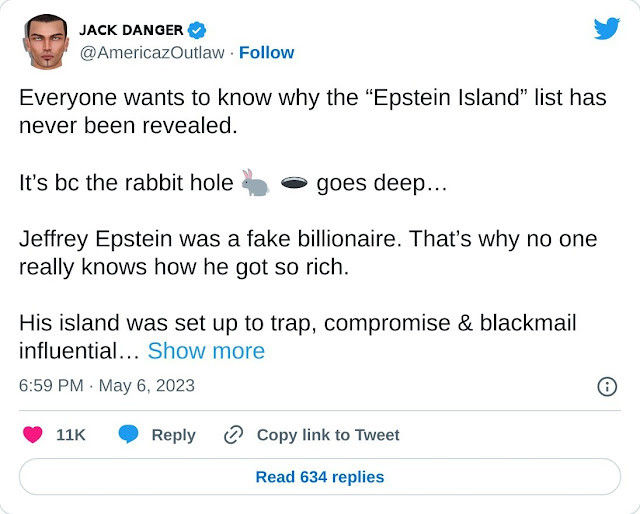Click the JACK DANGER display name
This screenshot has width=640, height=514.
pyautogui.click(x=131, y=30)
